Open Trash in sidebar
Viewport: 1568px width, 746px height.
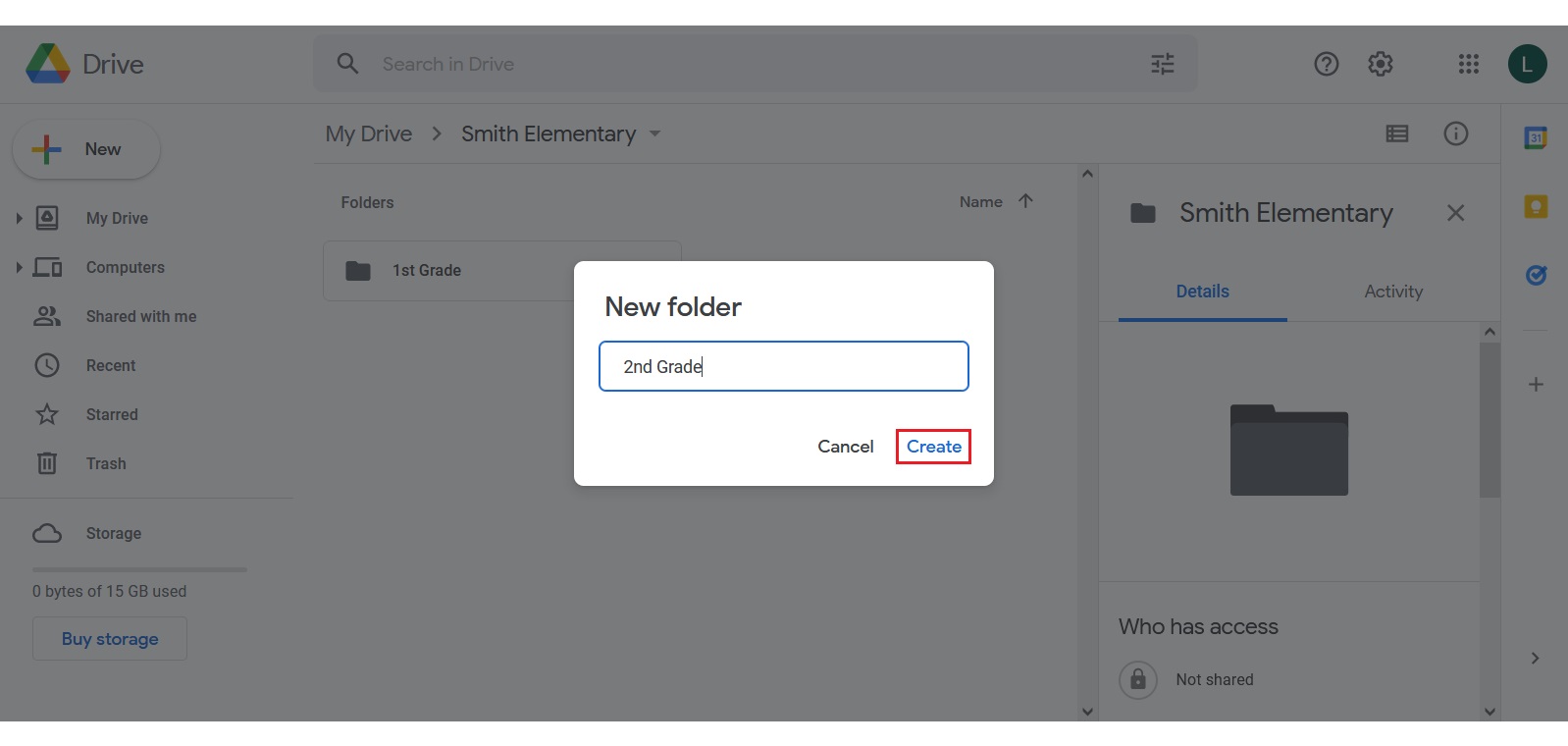point(106,463)
